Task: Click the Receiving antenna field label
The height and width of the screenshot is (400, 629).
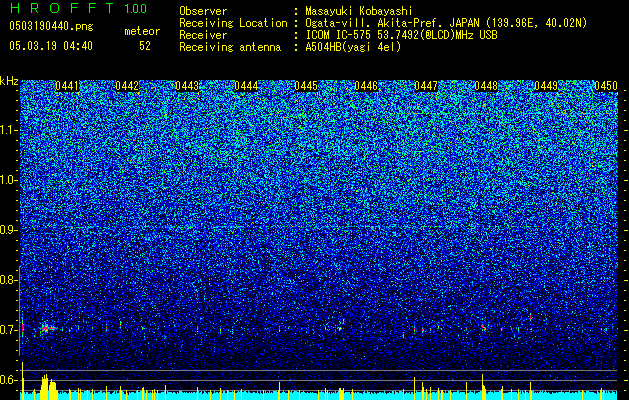Action: [x=230, y=47]
